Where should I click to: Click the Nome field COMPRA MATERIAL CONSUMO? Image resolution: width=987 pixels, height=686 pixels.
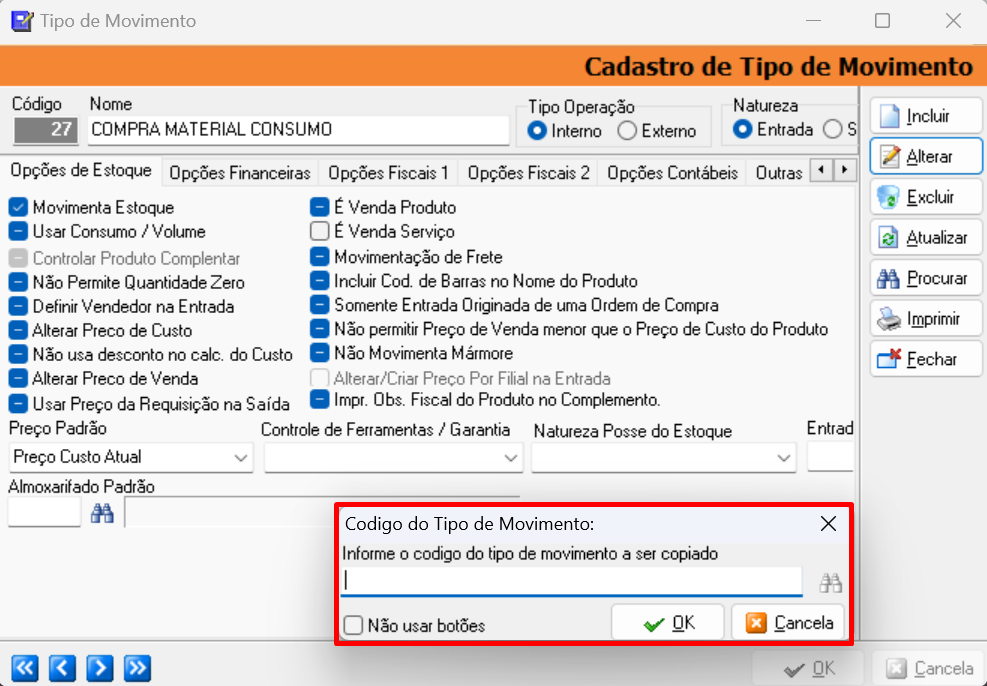coord(298,130)
